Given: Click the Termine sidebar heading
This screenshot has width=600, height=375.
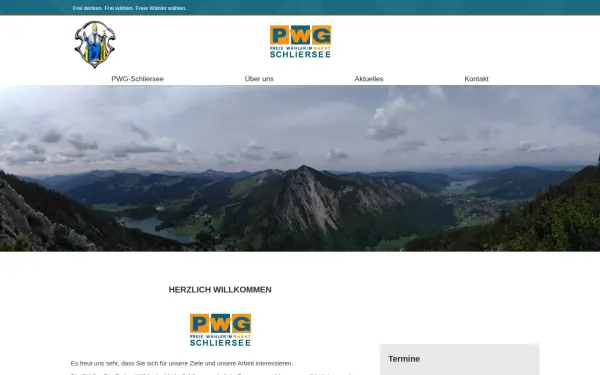Looking at the screenshot, I should click(404, 359).
